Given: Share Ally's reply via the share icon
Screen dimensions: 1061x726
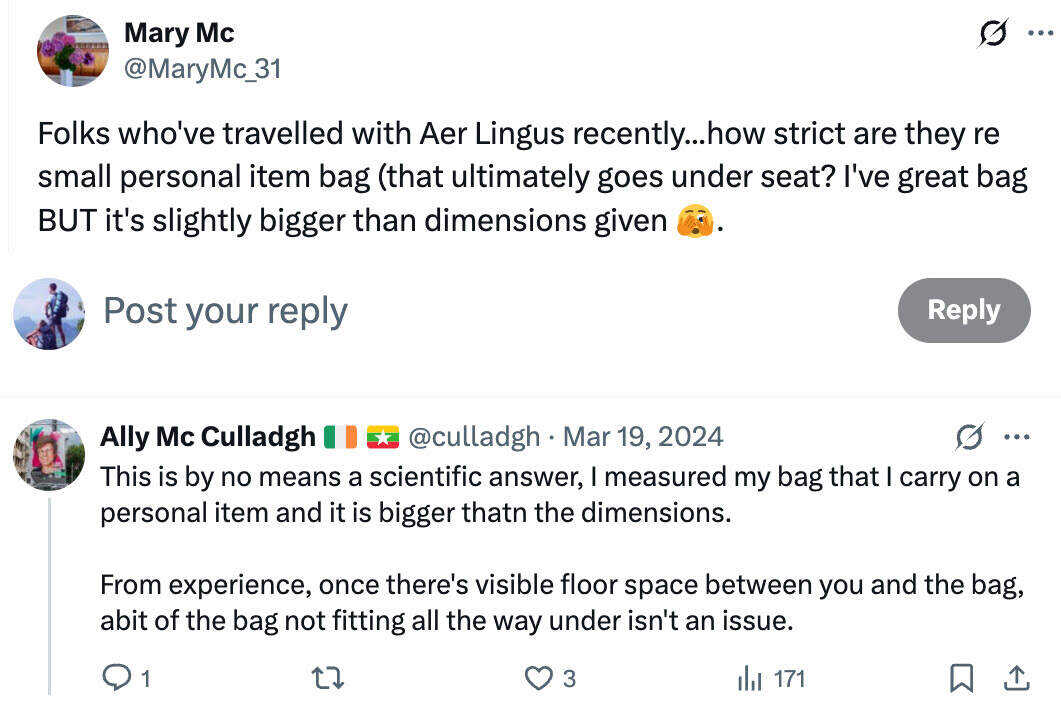Looking at the screenshot, I should pyautogui.click(x=1016, y=677).
